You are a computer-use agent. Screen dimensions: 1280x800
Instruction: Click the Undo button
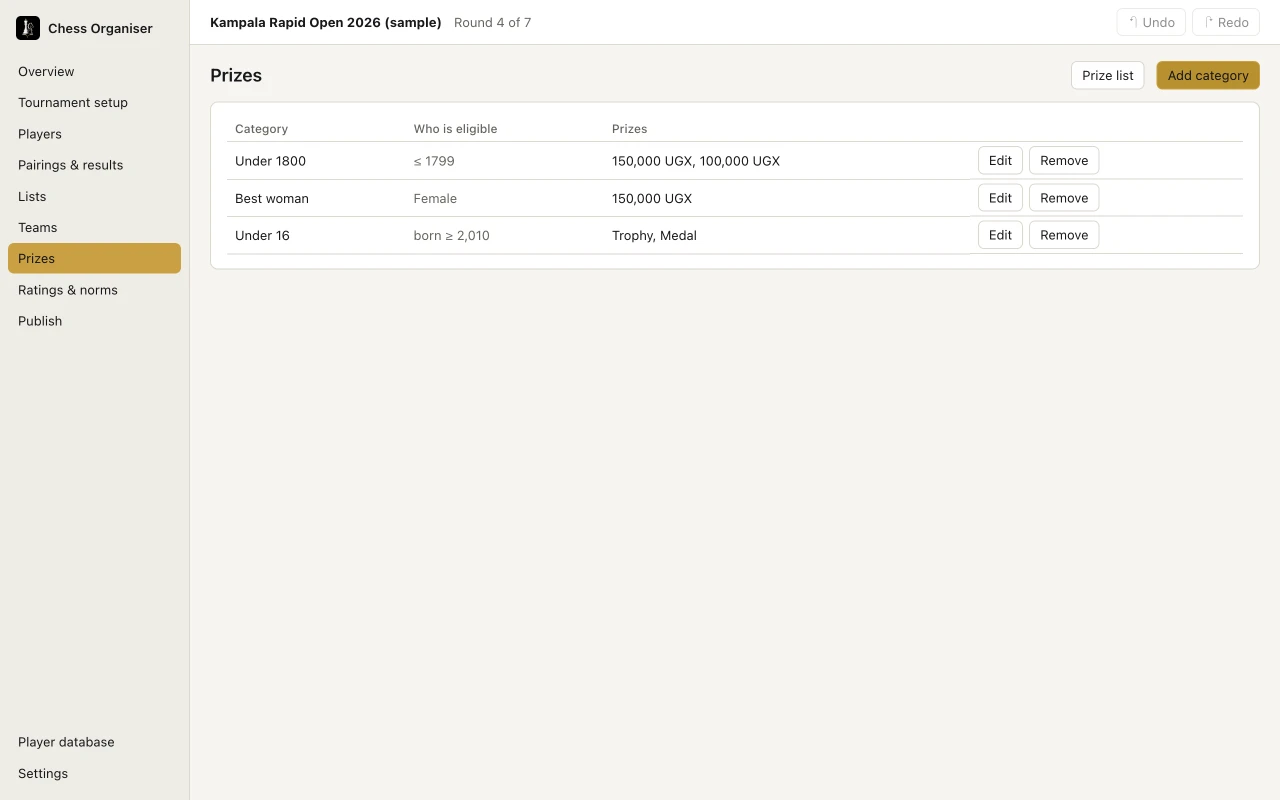[x=1151, y=22]
